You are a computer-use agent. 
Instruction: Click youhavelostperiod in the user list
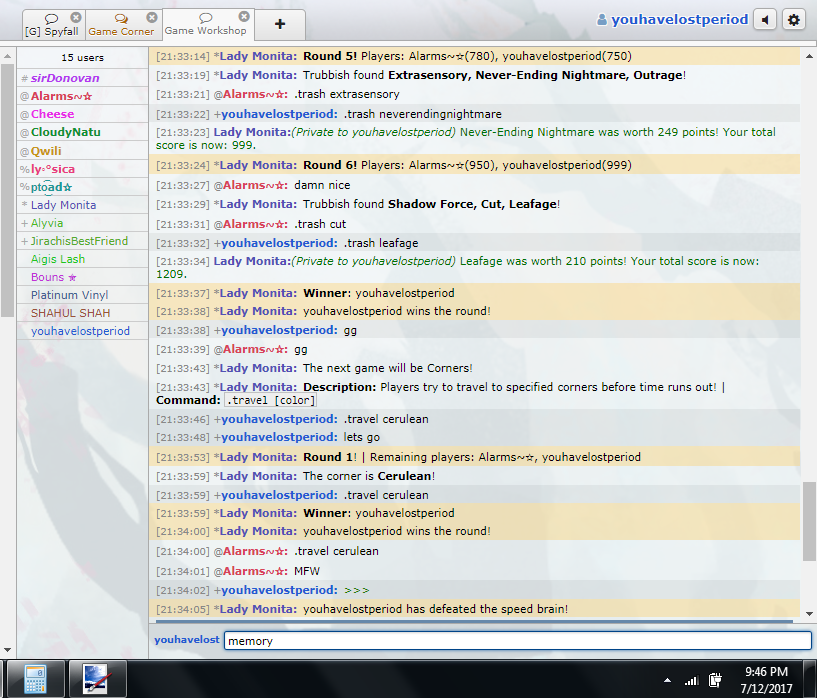click(82, 331)
